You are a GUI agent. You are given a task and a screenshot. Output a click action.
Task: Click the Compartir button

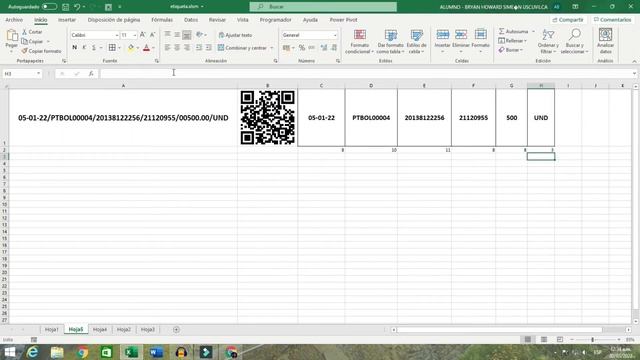tap(568, 20)
